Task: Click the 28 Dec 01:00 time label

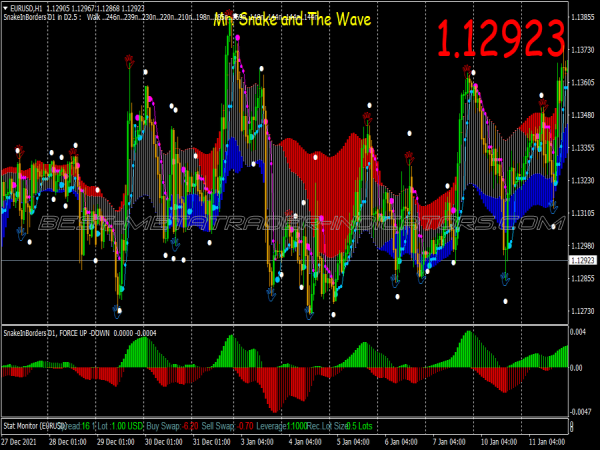Action: 67,442
